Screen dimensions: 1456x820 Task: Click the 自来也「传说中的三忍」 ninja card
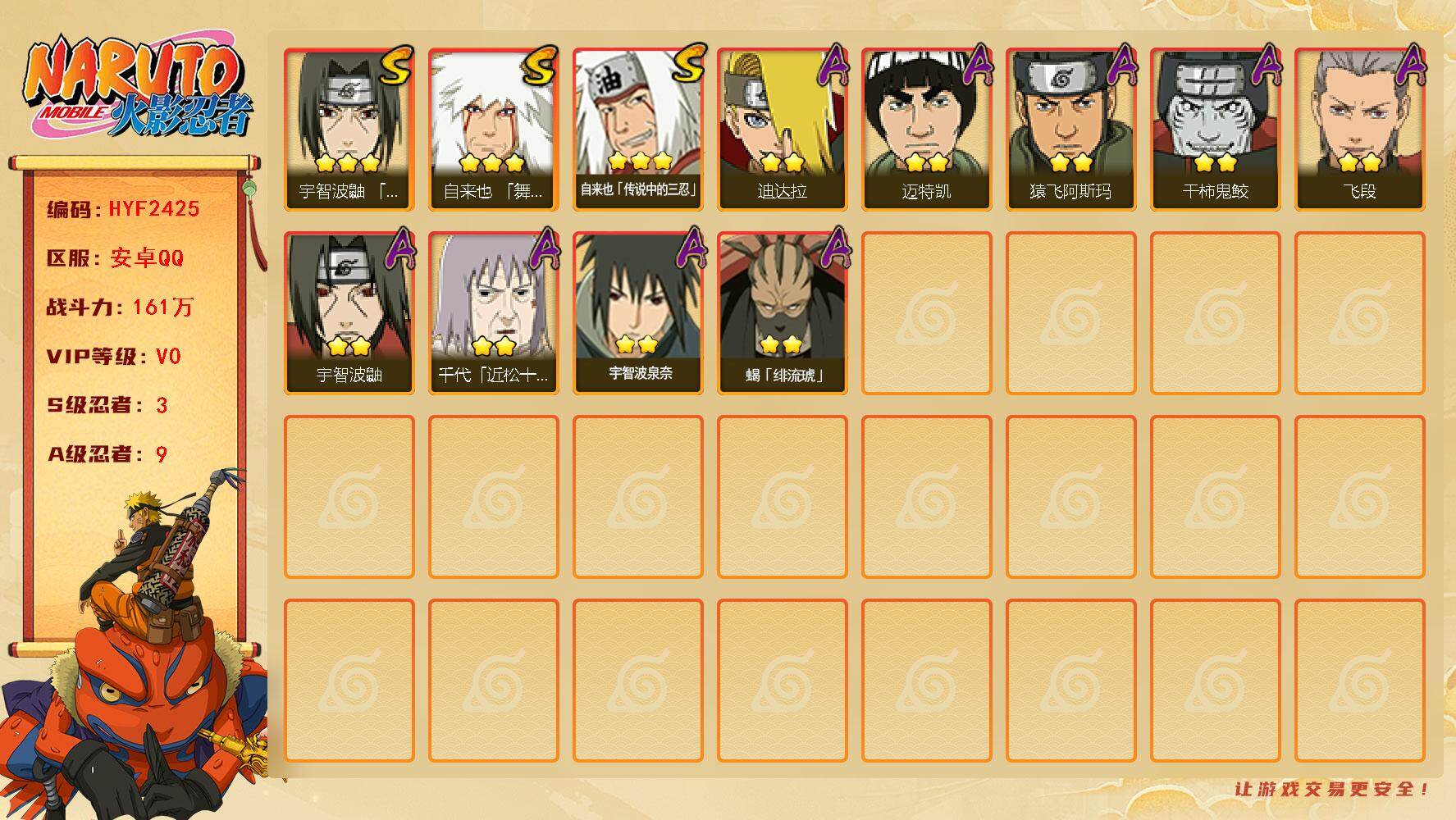tap(637, 130)
